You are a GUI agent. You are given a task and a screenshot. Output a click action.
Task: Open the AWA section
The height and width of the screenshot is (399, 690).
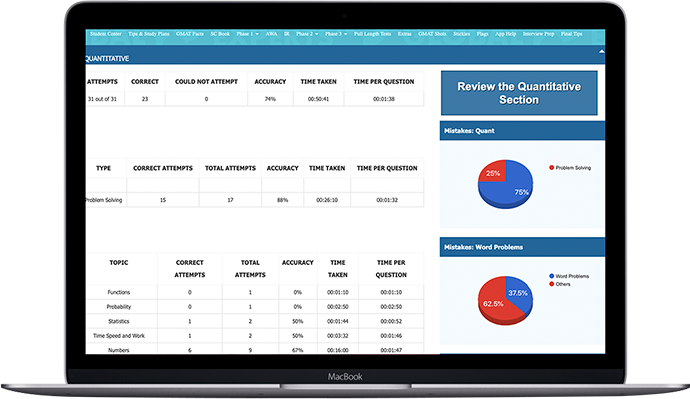[271, 34]
